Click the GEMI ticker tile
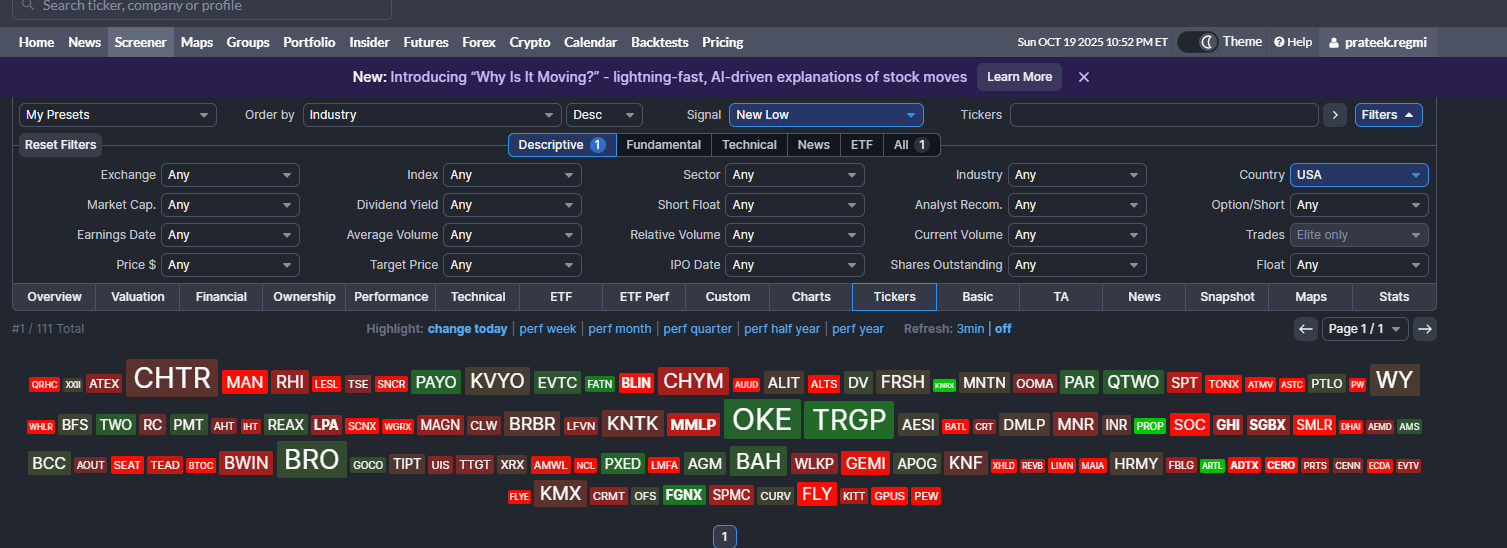The width and height of the screenshot is (1507, 548). point(865,464)
